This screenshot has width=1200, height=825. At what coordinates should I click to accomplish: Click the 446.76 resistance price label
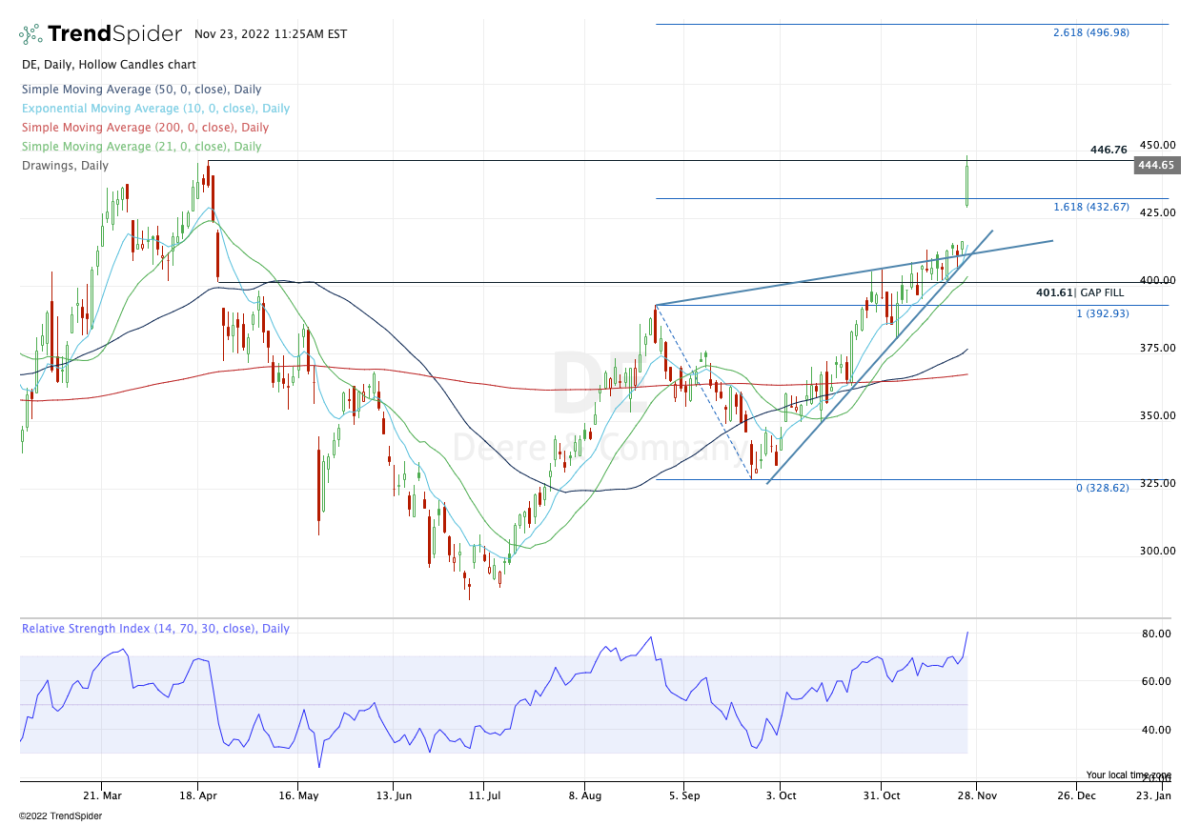pyautogui.click(x=1109, y=150)
